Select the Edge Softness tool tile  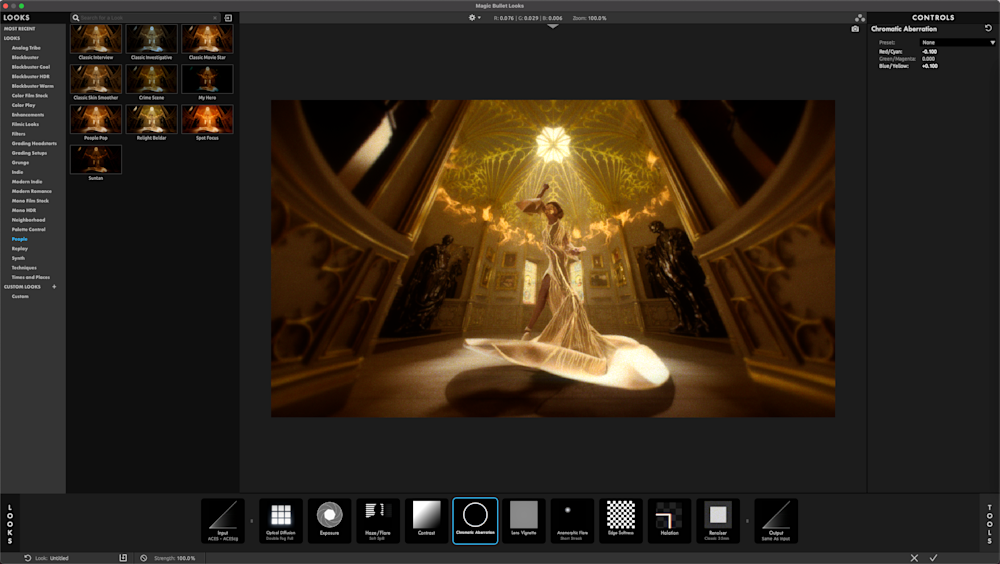(x=621, y=520)
